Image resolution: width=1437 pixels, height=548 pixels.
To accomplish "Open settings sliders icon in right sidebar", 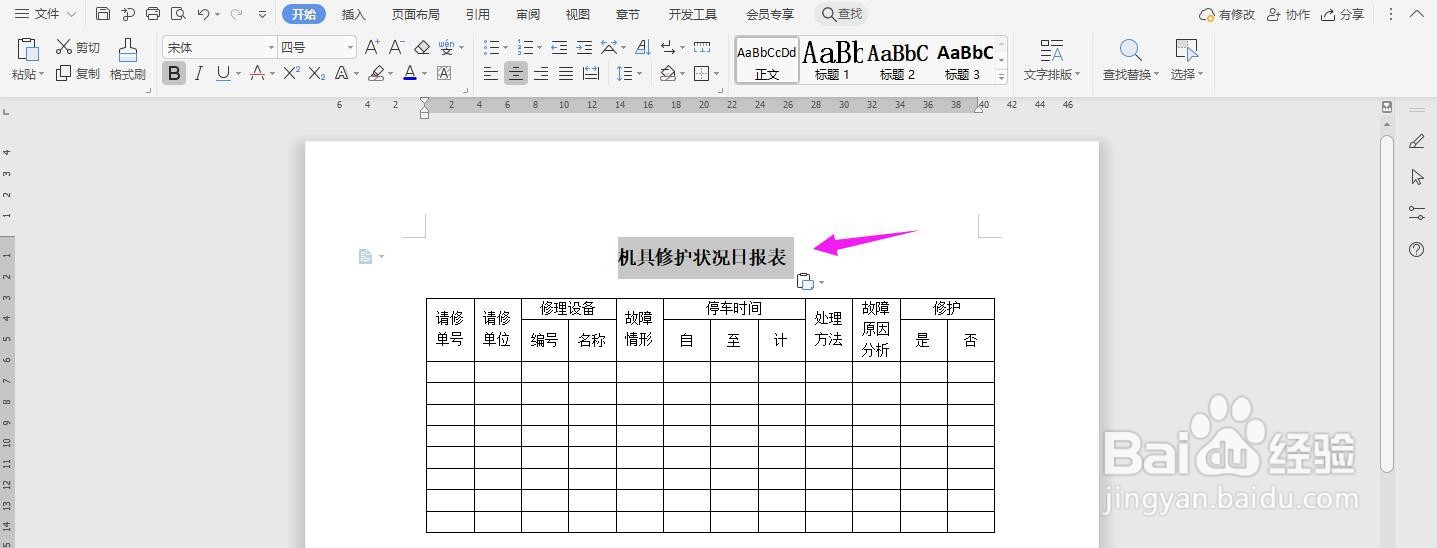I will pyautogui.click(x=1416, y=213).
